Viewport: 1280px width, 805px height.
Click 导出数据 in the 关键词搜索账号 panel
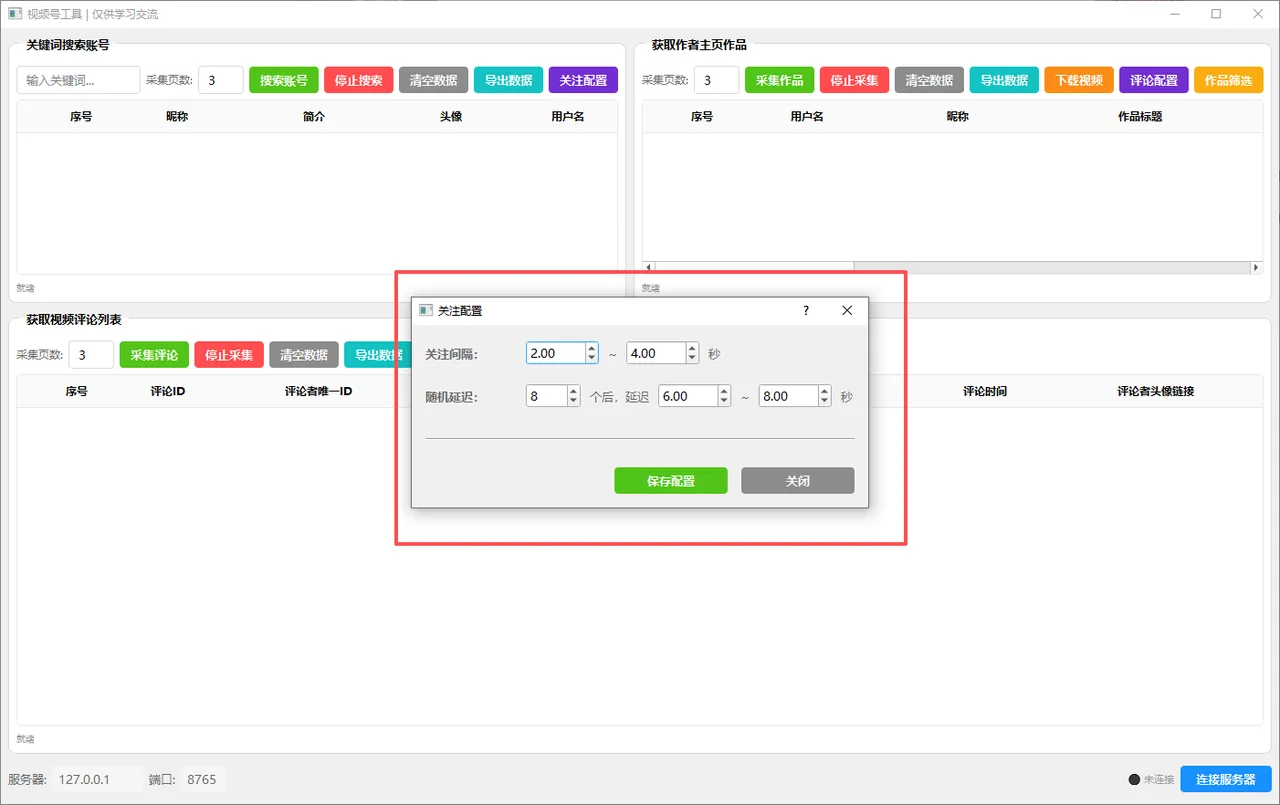click(x=509, y=80)
